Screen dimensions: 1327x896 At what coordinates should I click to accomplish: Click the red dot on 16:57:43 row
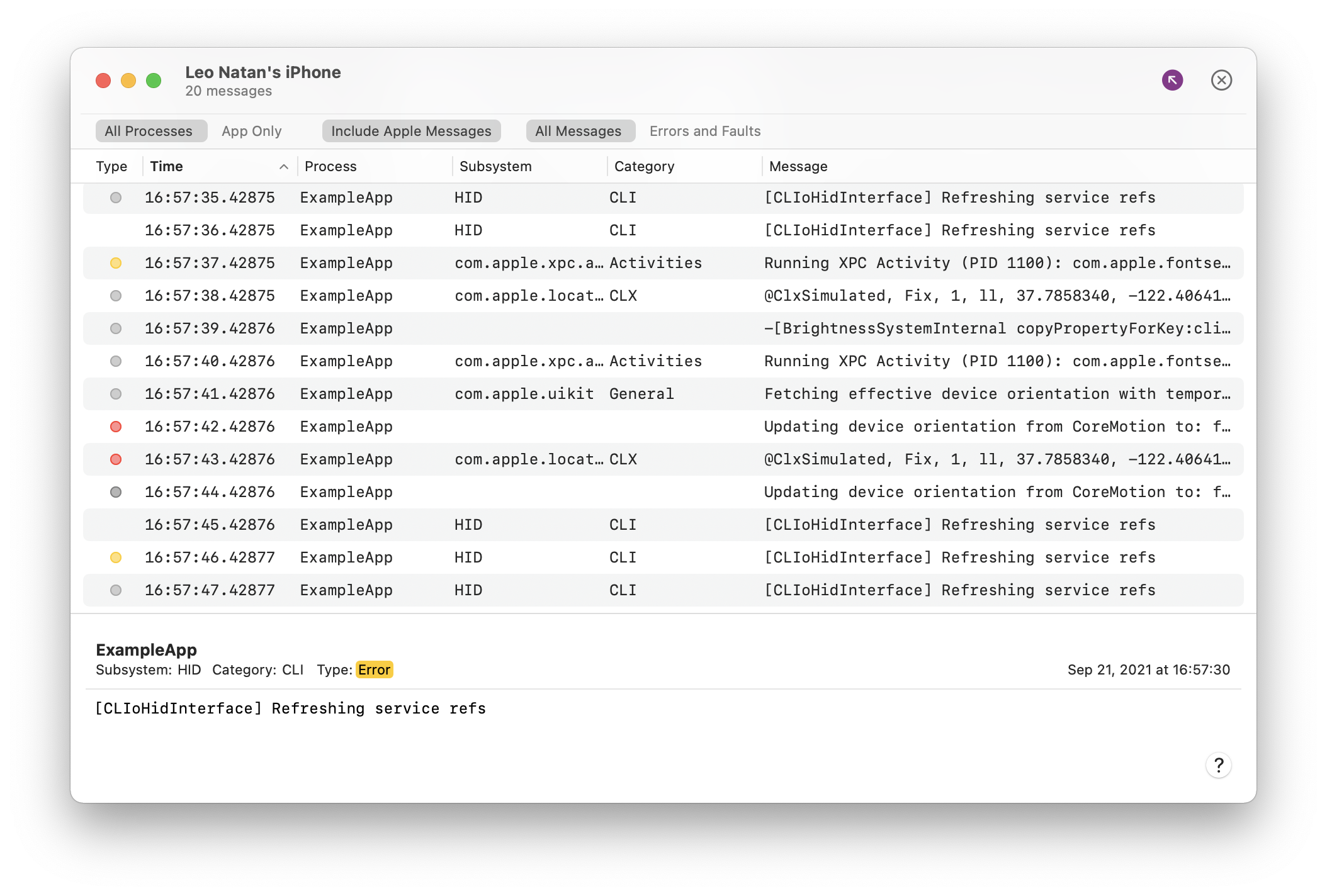(x=116, y=459)
